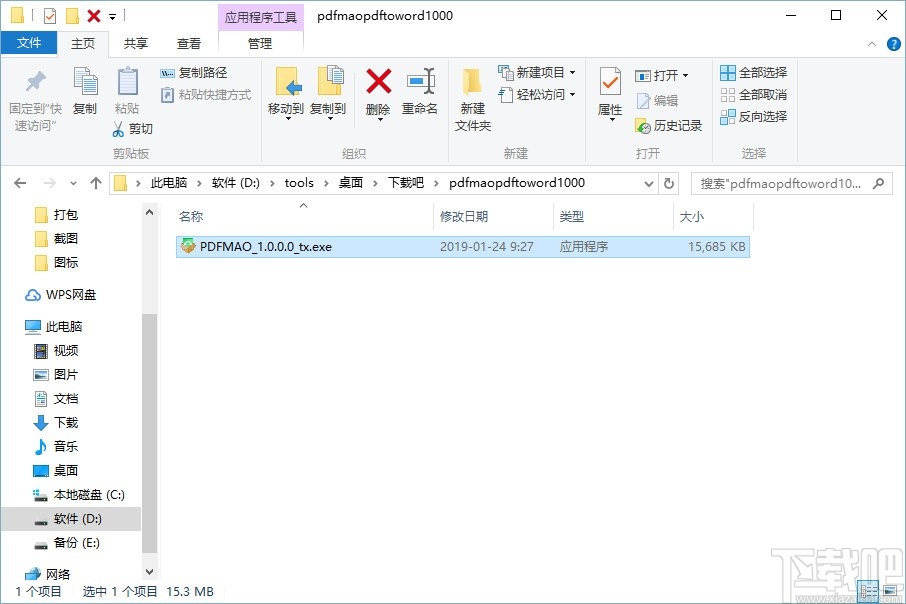Open the recent locations dropdown arrow
The image size is (906, 604).
tap(73, 183)
